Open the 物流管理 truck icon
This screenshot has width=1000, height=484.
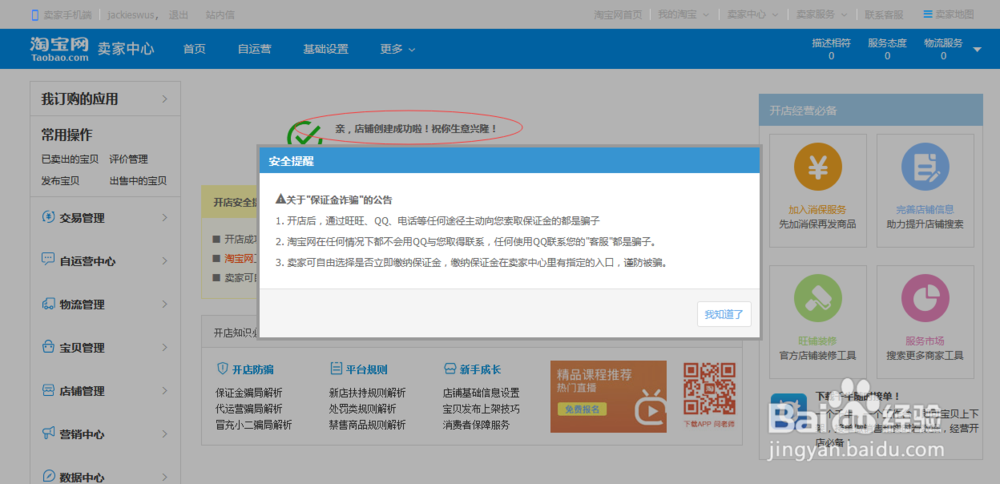(x=48, y=304)
